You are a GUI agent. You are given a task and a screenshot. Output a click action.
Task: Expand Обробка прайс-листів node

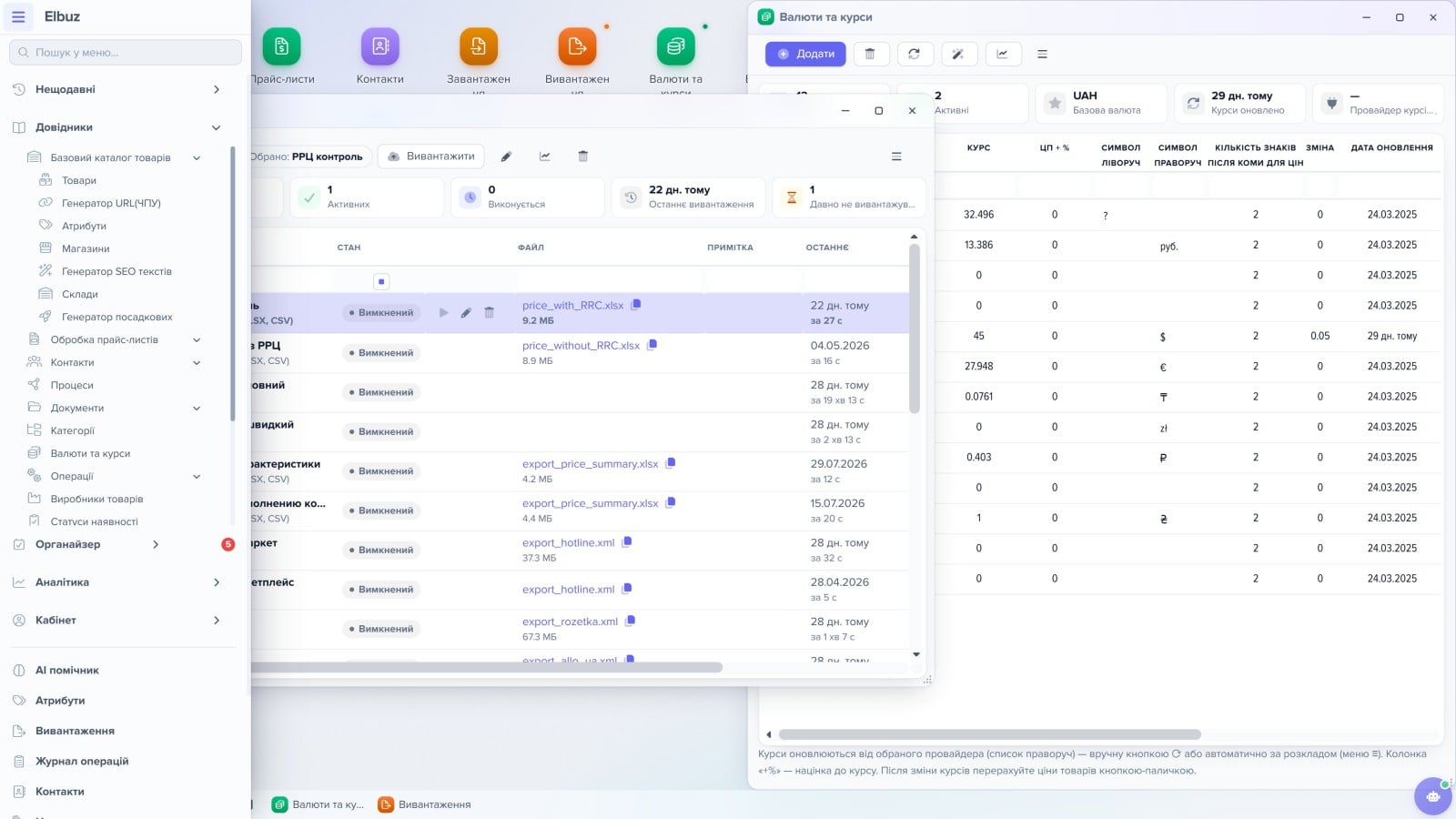(197, 339)
